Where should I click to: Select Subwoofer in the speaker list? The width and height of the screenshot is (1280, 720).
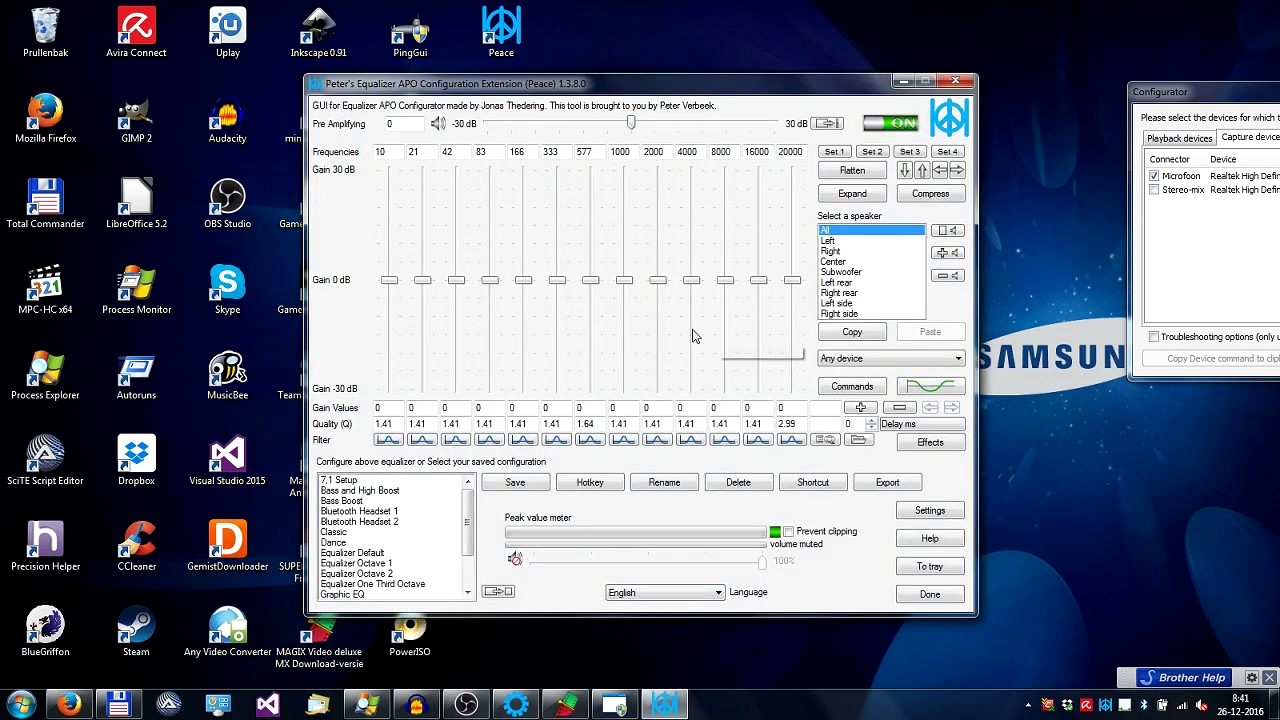coord(841,272)
